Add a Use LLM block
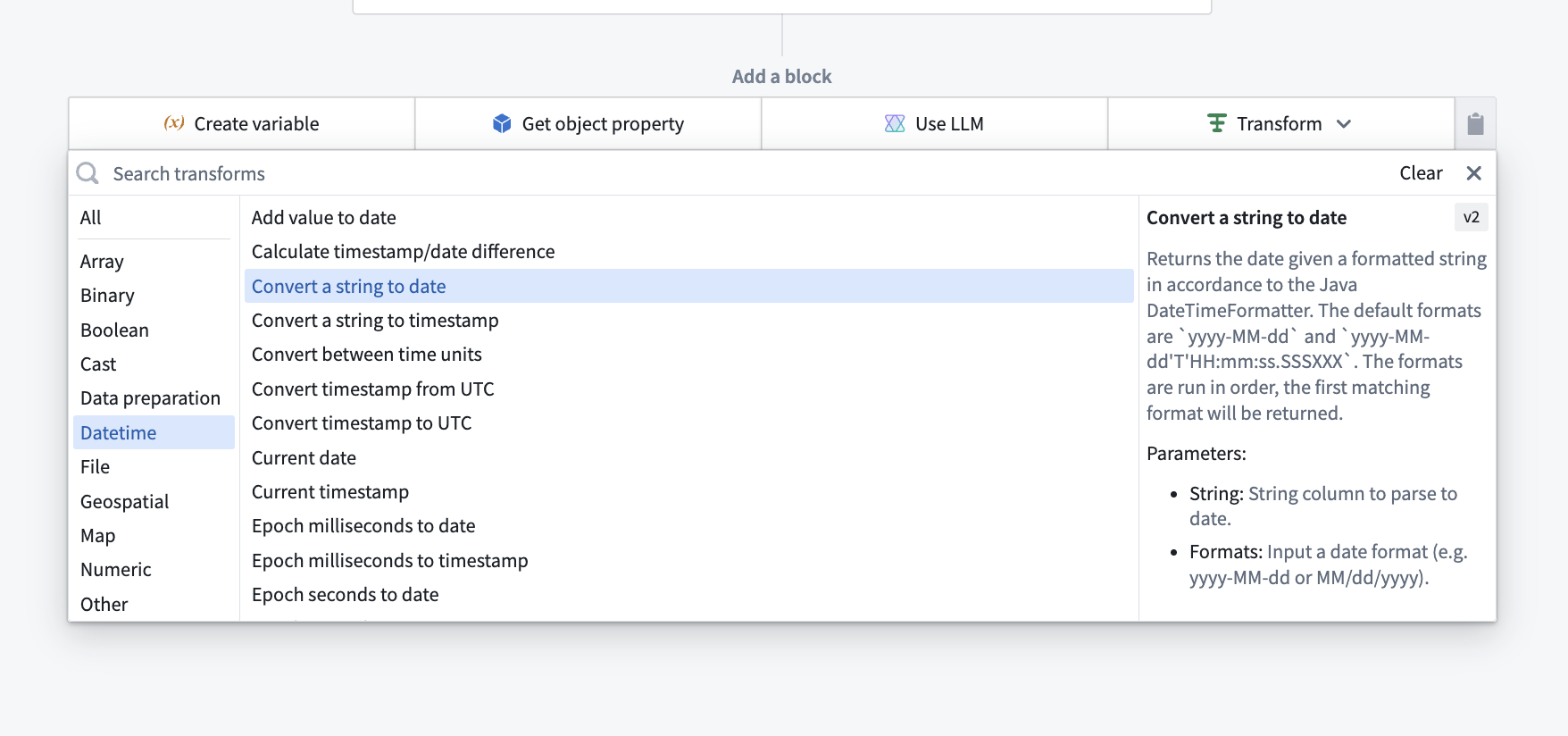This screenshot has width=1568, height=736. pyautogui.click(x=935, y=123)
